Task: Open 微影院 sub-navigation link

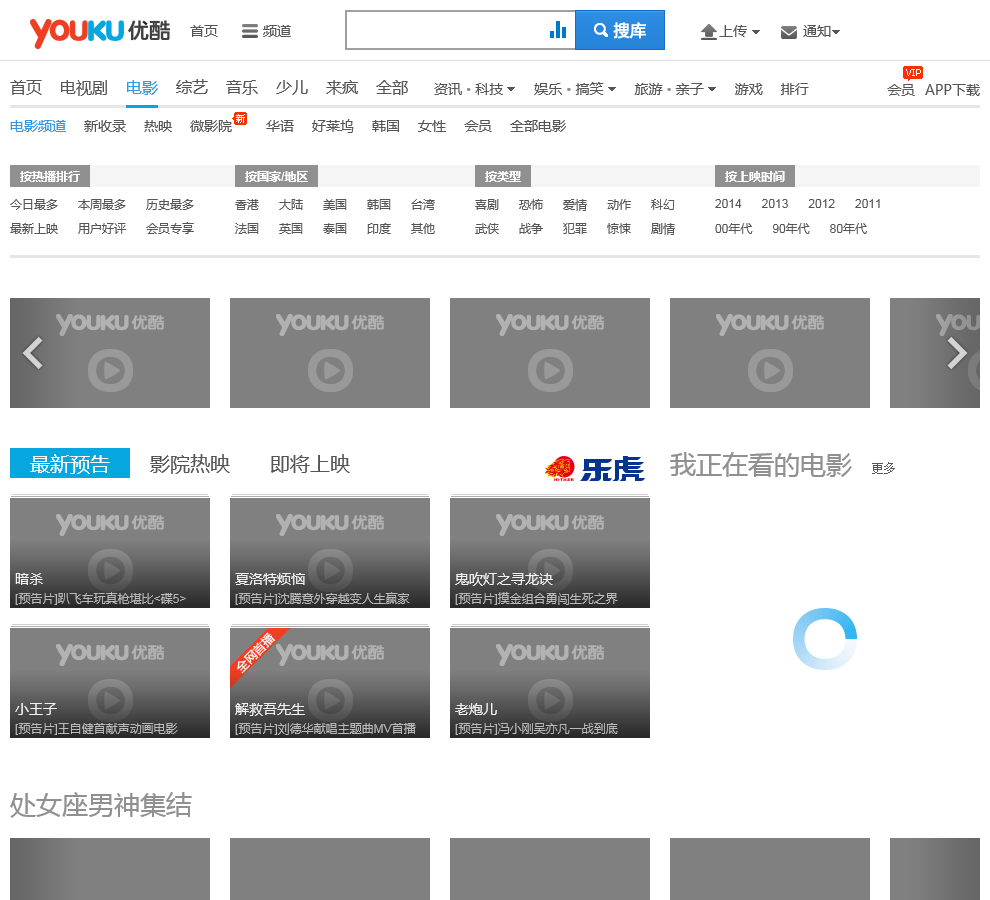Action: [211, 126]
